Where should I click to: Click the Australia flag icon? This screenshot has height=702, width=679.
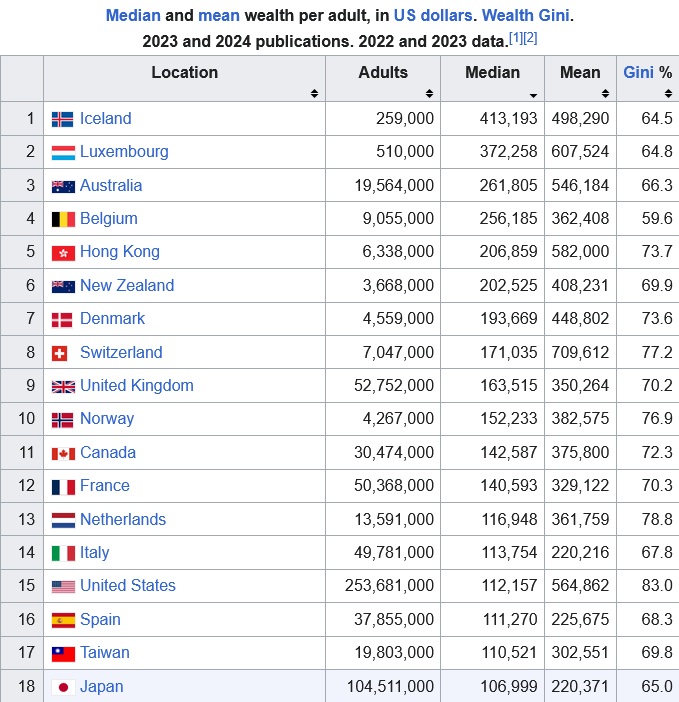click(x=63, y=187)
